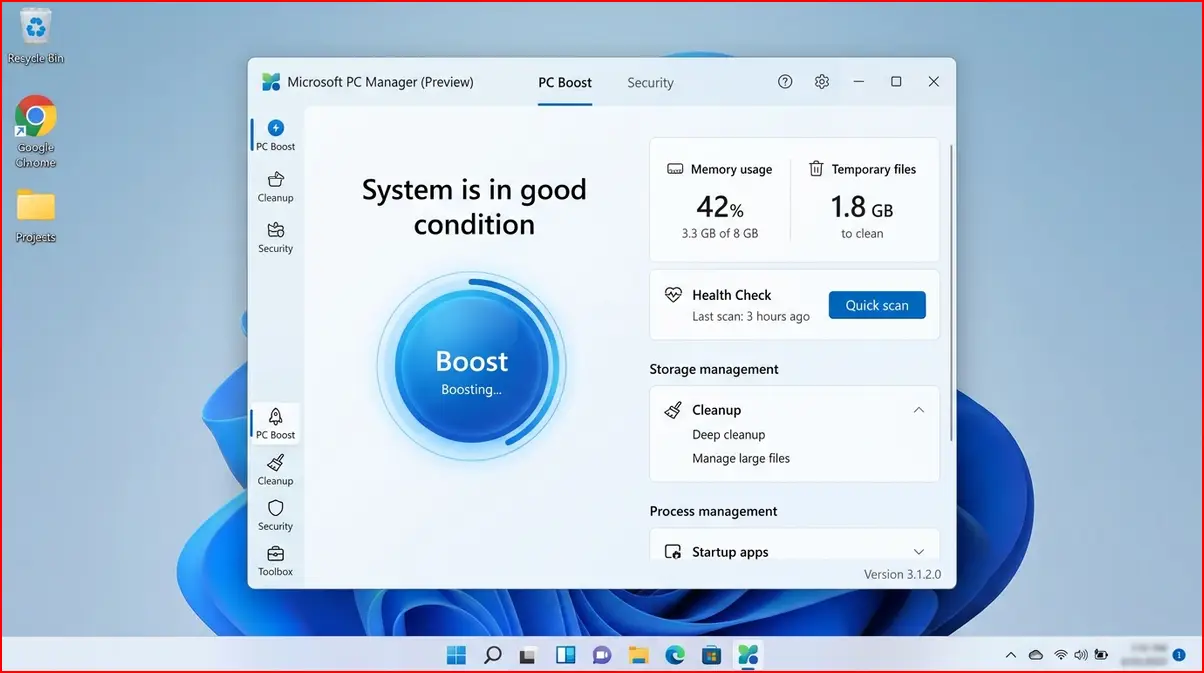Image resolution: width=1204 pixels, height=673 pixels.
Task: Show hidden system tray icons
Action: (1011, 655)
